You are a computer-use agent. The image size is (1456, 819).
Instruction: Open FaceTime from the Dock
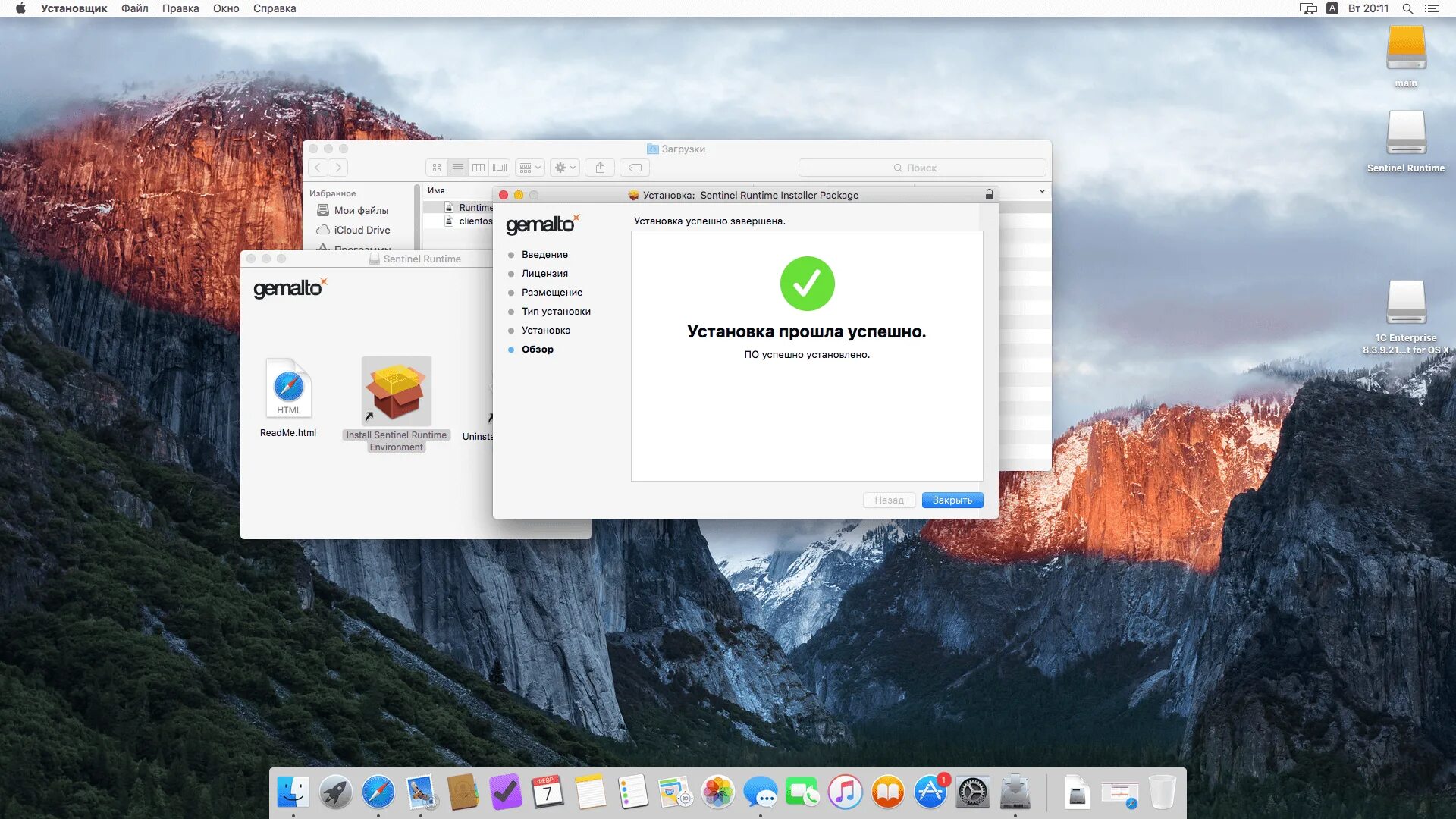coord(802,792)
